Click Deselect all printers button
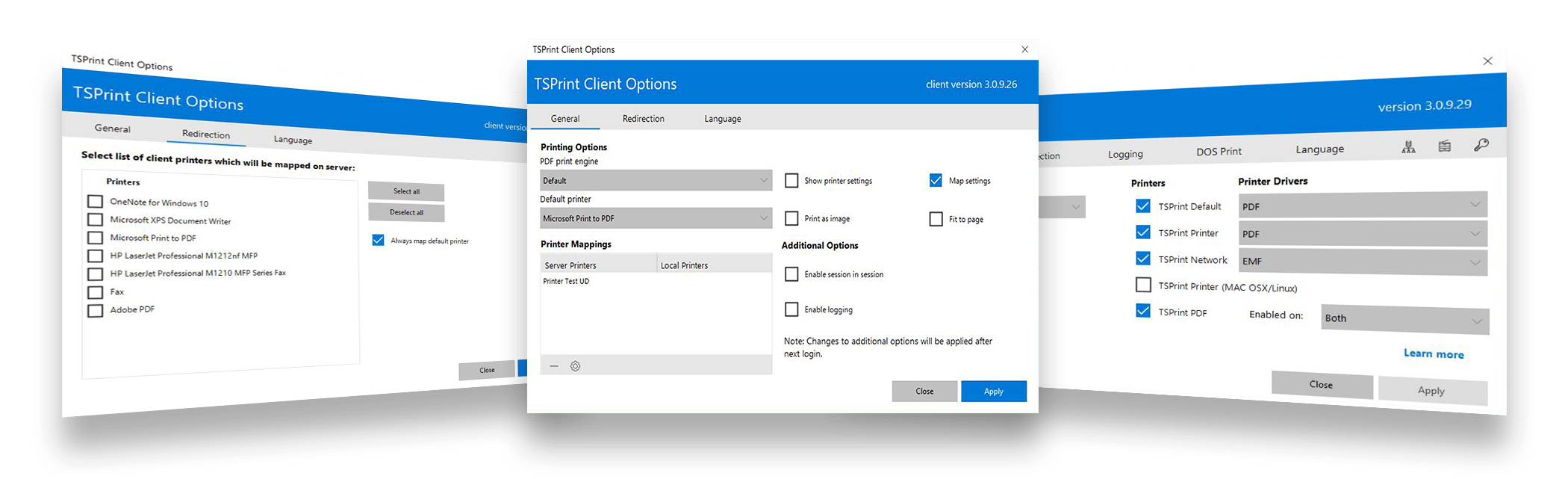Image resolution: width=1568 pixels, height=479 pixels. click(x=406, y=212)
